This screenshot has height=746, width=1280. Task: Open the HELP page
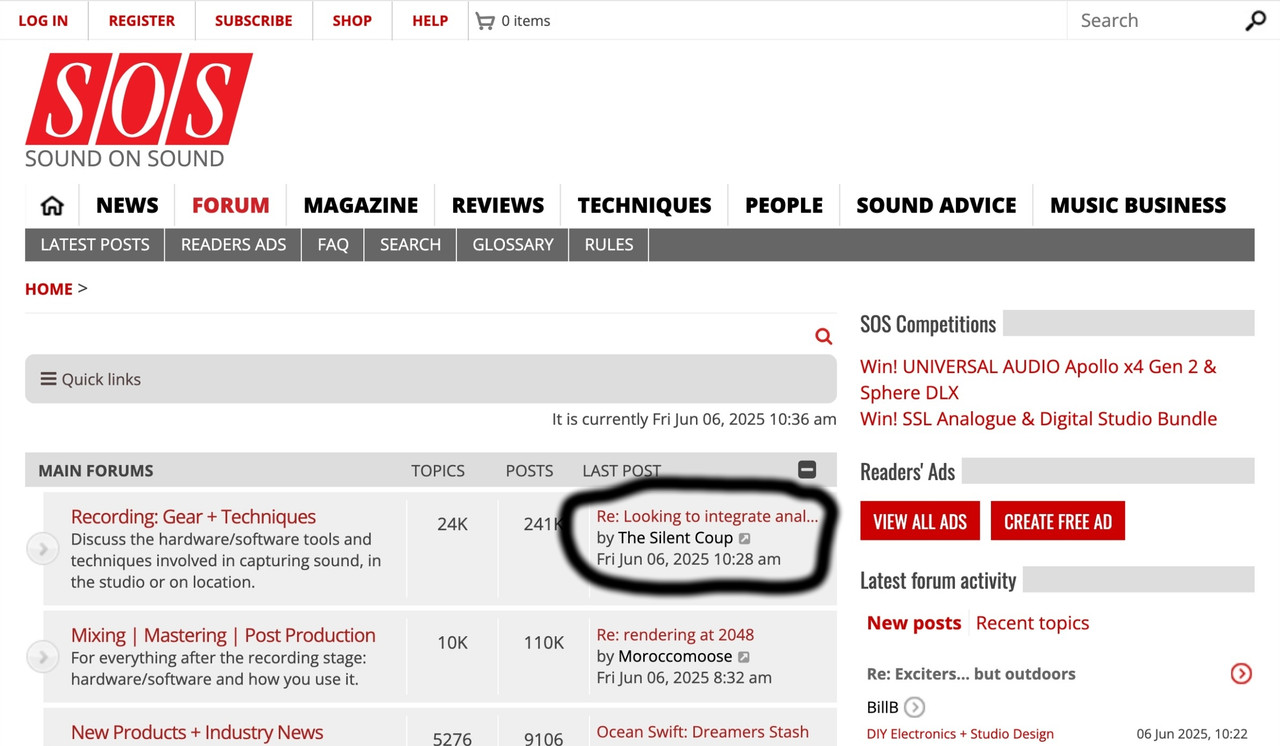click(x=430, y=20)
